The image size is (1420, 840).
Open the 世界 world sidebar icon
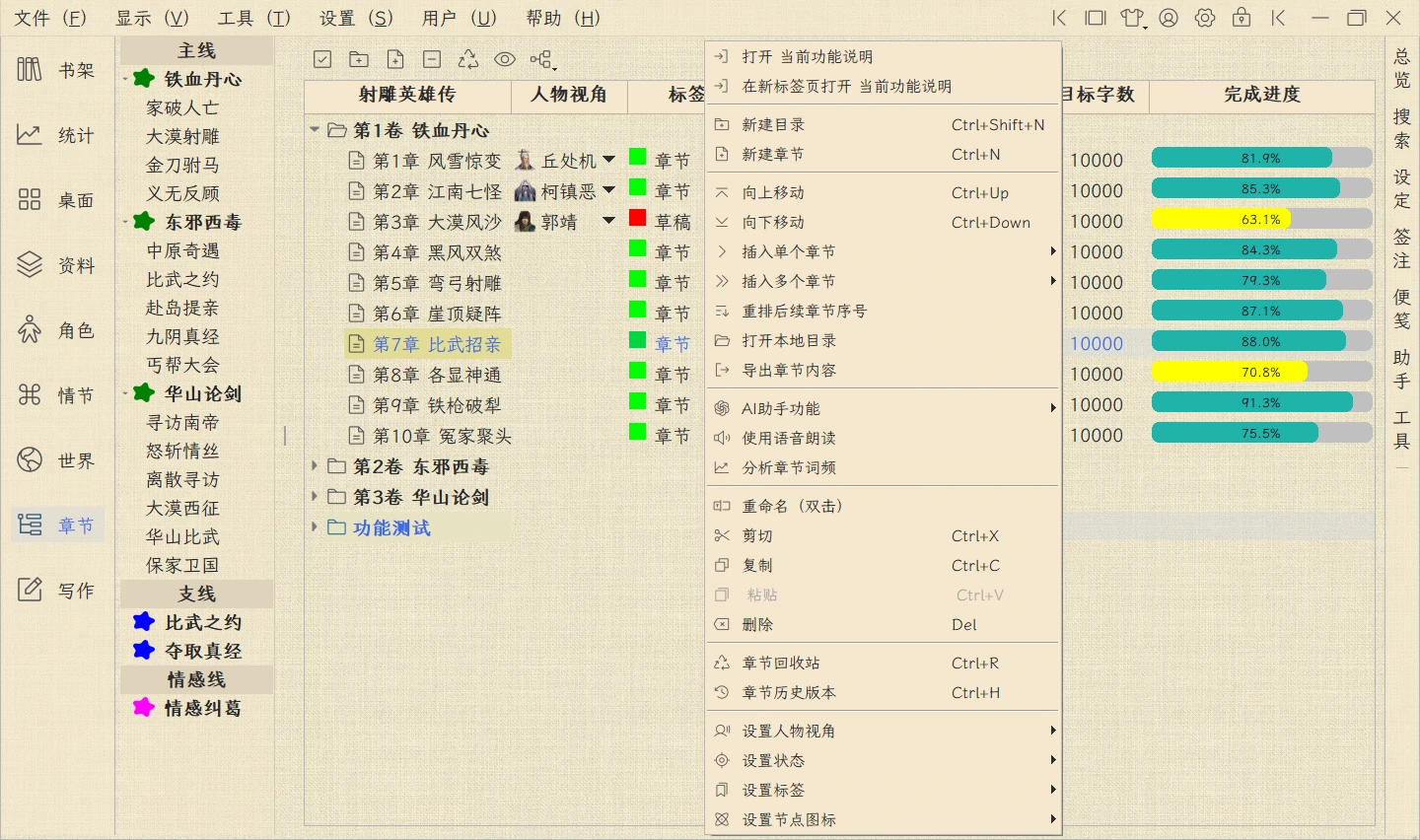(x=30, y=459)
